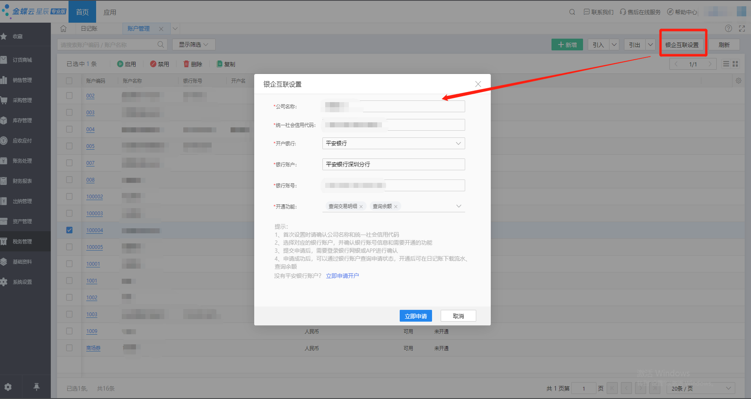Remove the 查询余额 tag

click(396, 206)
